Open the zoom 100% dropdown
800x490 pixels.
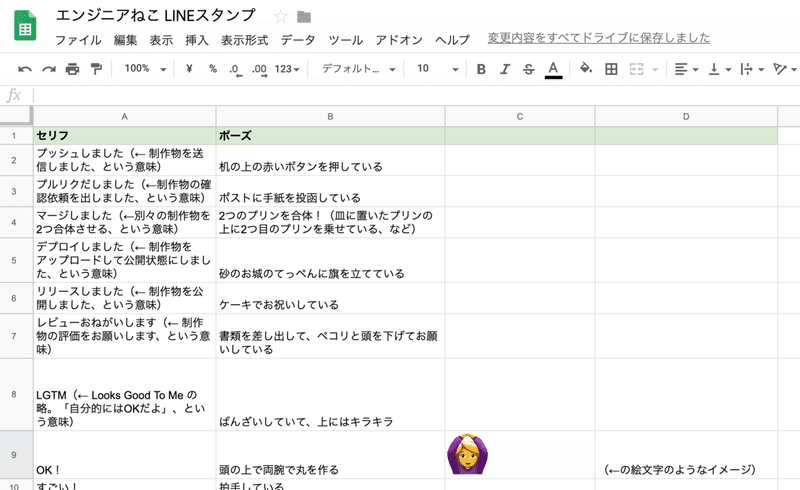pos(145,68)
